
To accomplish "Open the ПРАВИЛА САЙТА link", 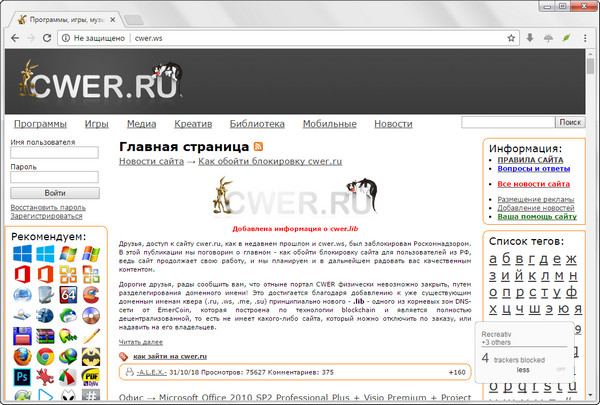I will coord(530,160).
